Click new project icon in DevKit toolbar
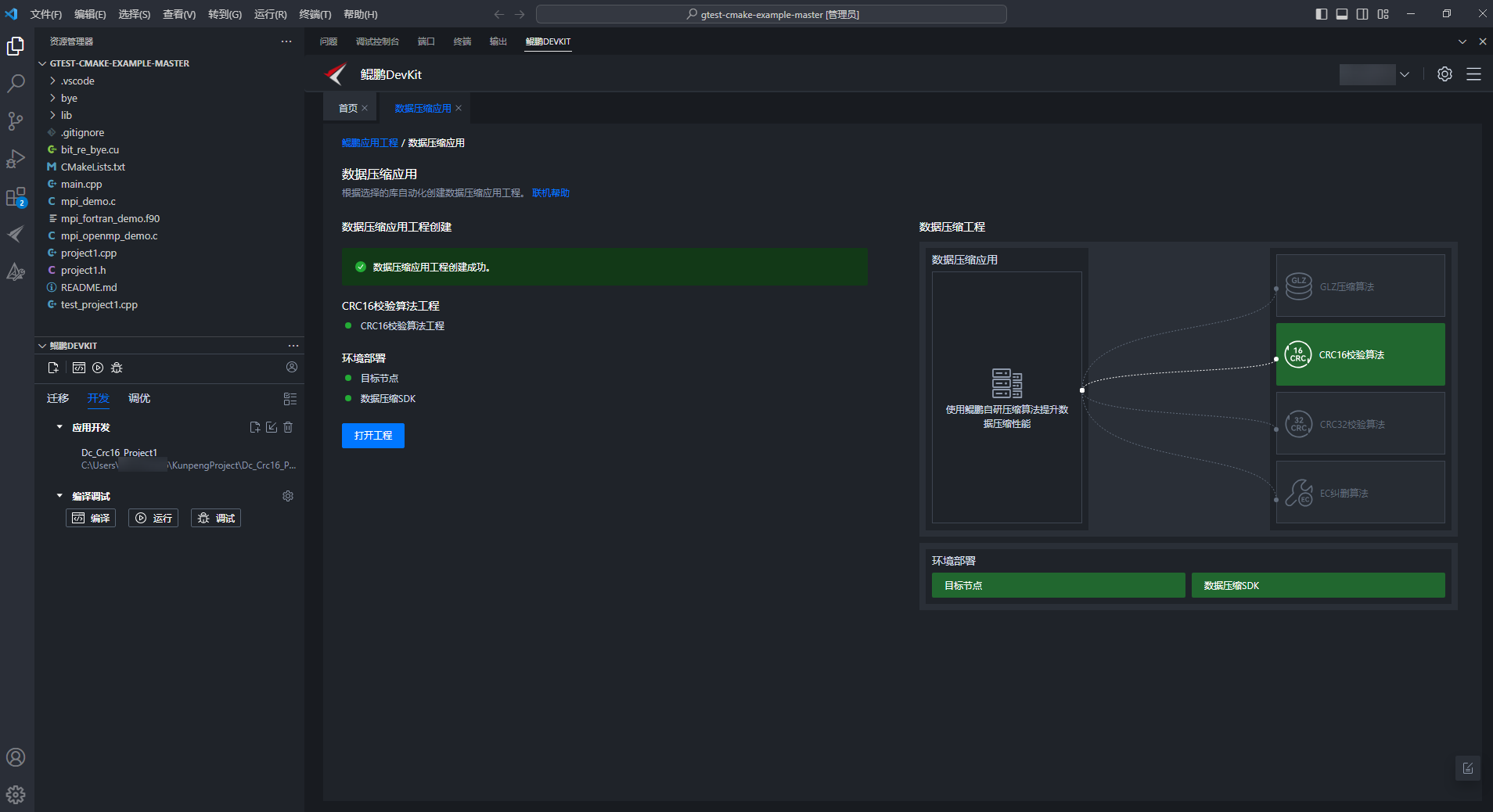Viewport: 1493px width, 812px height. click(x=53, y=368)
